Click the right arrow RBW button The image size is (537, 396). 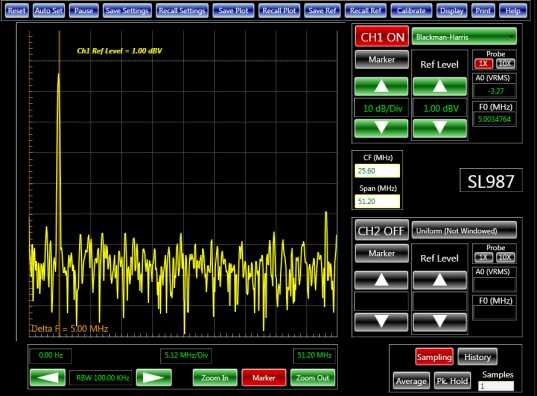click(154, 378)
